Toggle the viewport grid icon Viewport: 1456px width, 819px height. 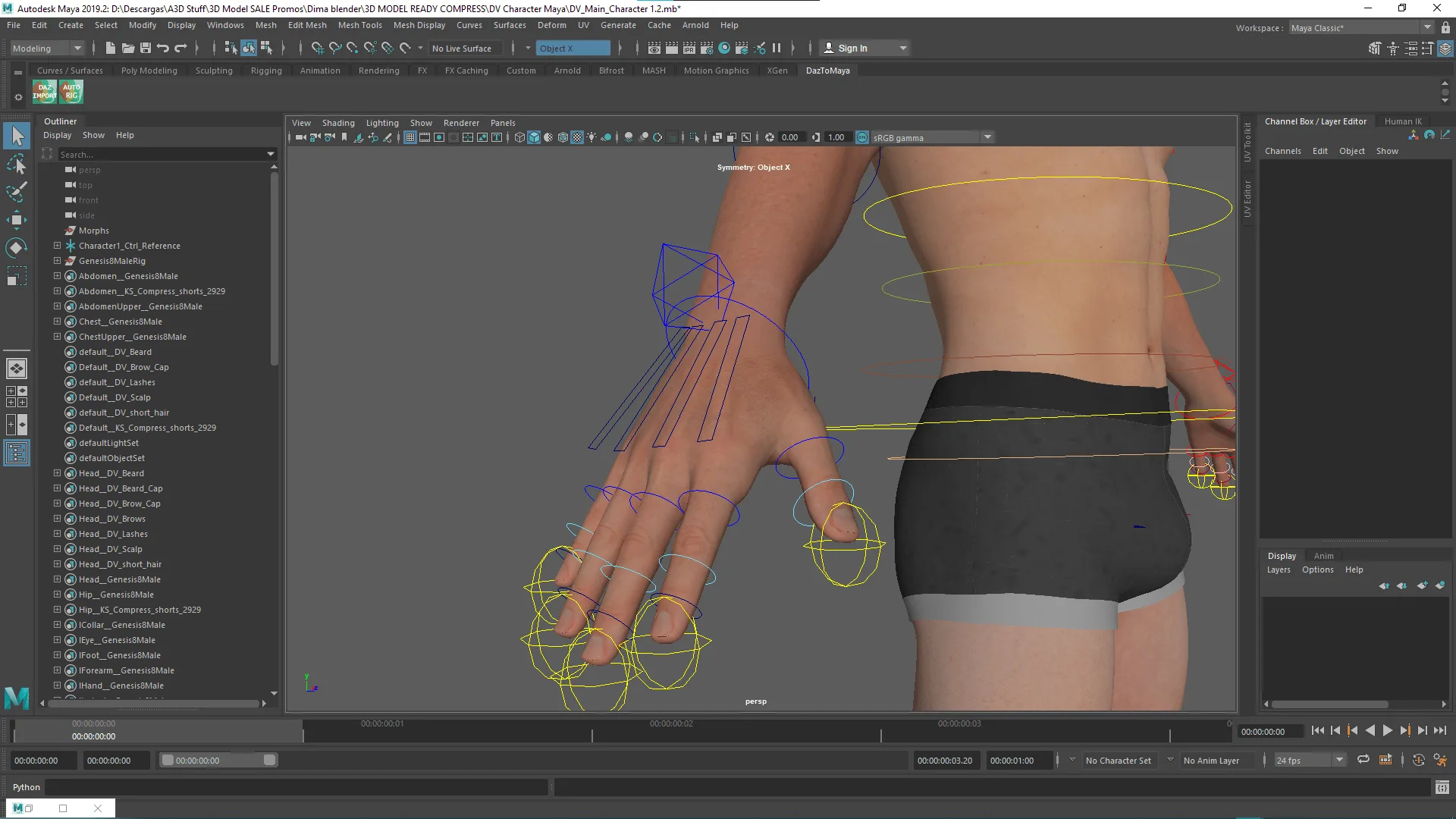[410, 137]
